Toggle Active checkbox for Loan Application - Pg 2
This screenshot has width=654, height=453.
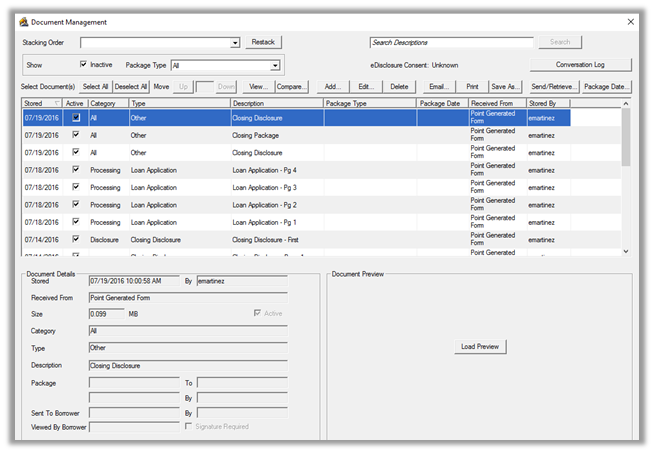tap(75, 204)
